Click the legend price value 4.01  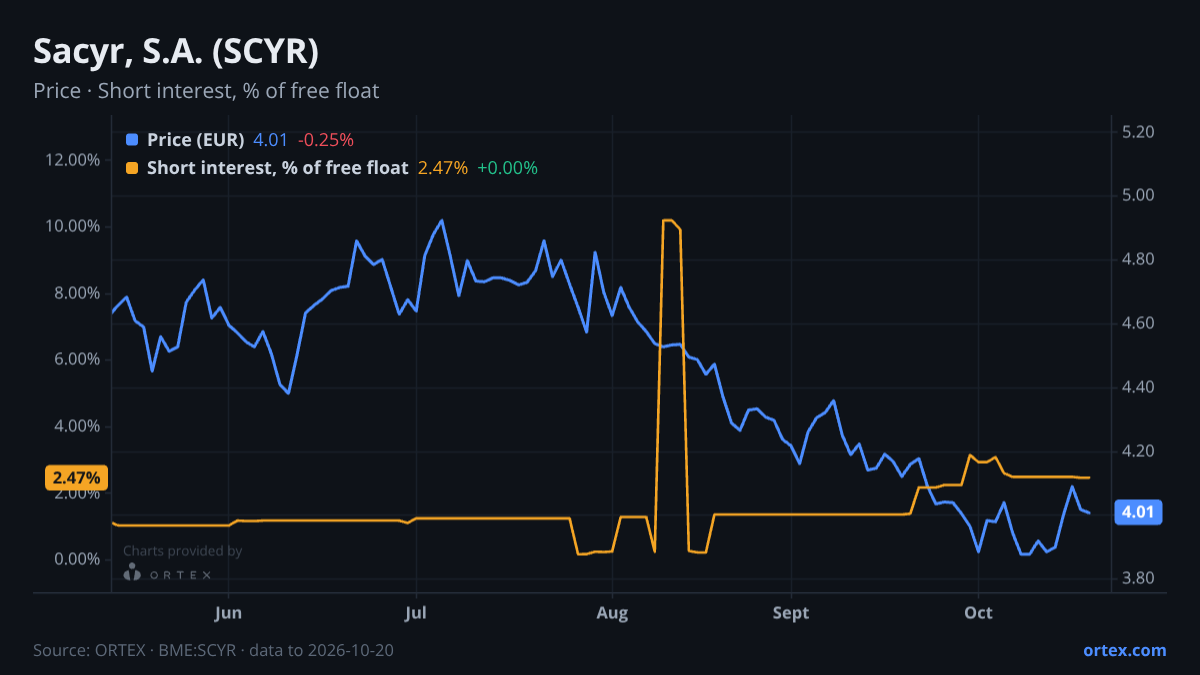pos(270,140)
